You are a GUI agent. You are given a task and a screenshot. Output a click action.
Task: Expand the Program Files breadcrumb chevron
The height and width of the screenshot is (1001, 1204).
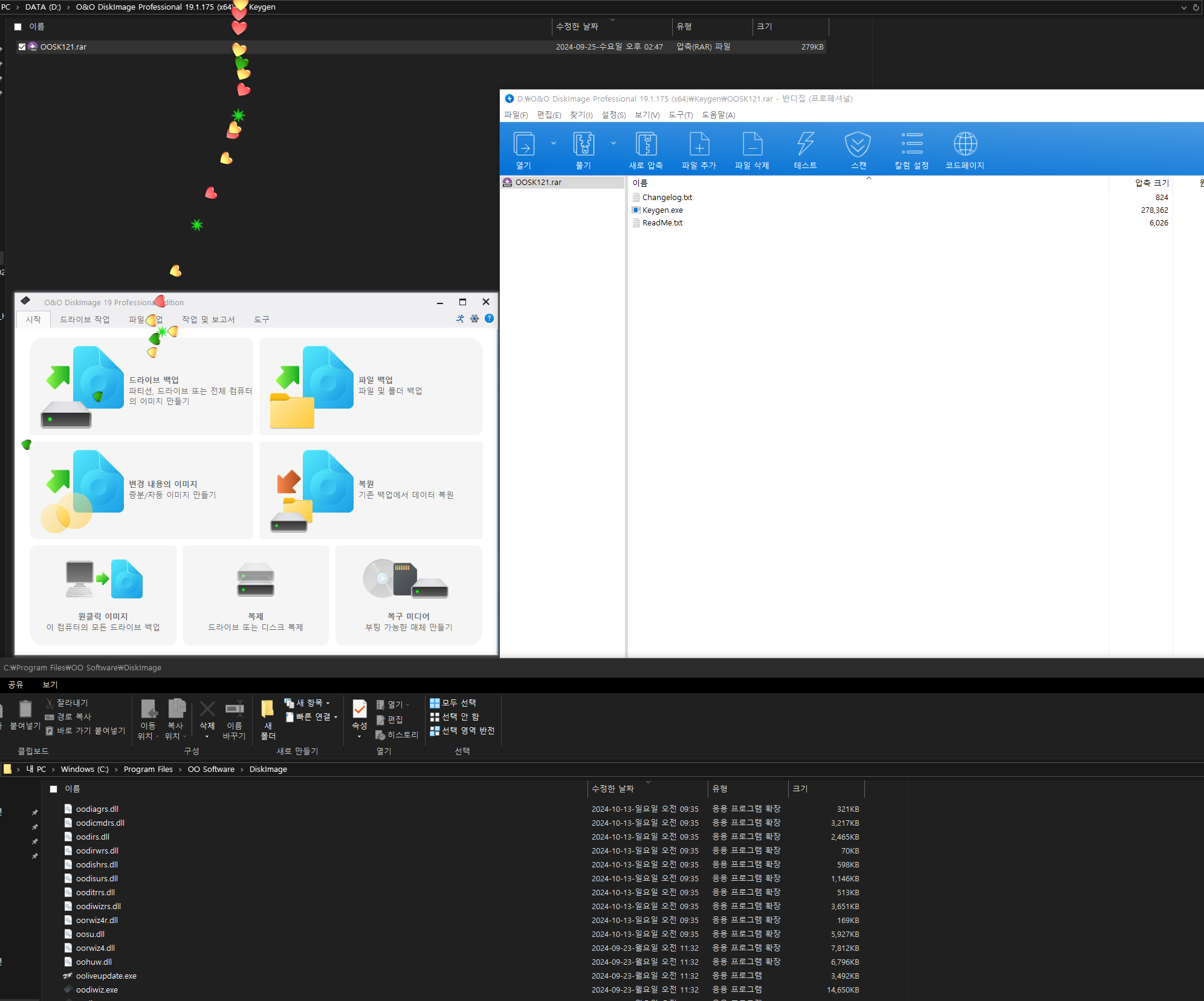(180, 769)
